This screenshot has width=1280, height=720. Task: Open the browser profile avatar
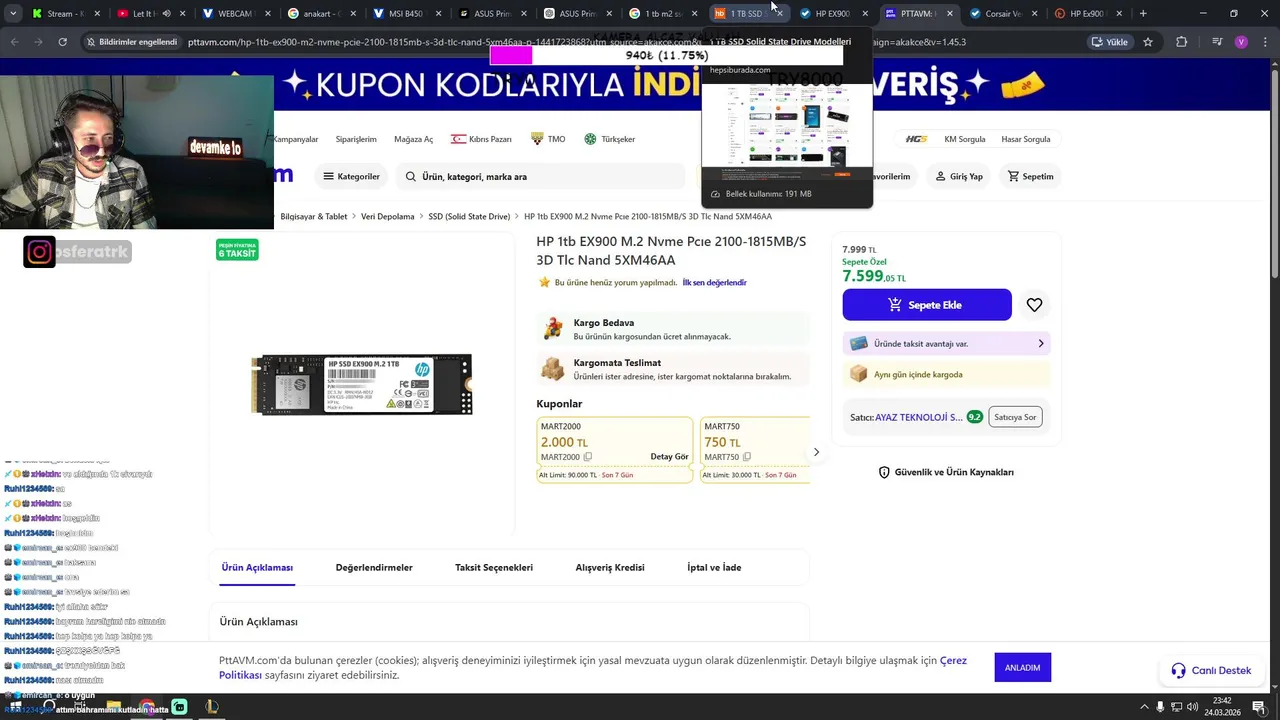1241,42
